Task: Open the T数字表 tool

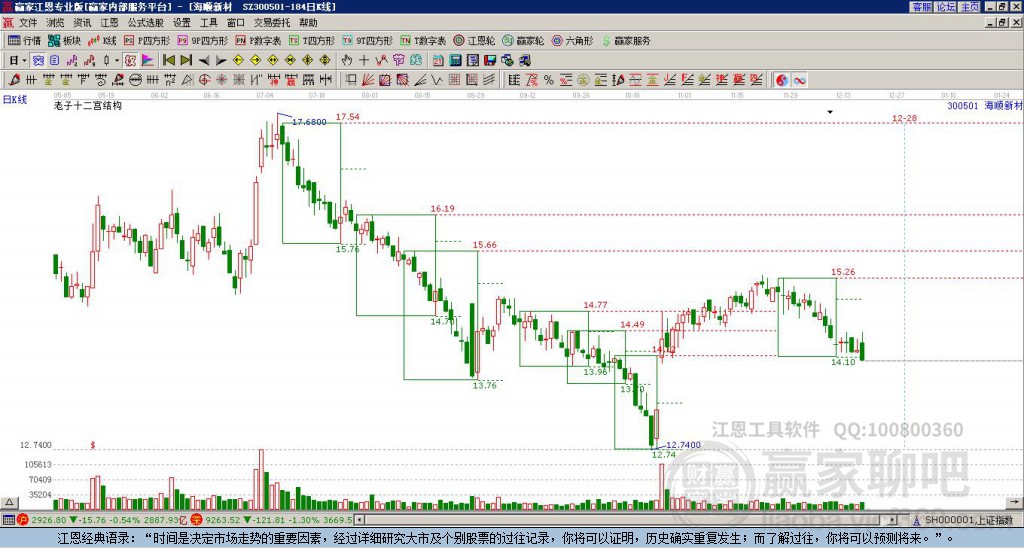Action: click(423, 40)
